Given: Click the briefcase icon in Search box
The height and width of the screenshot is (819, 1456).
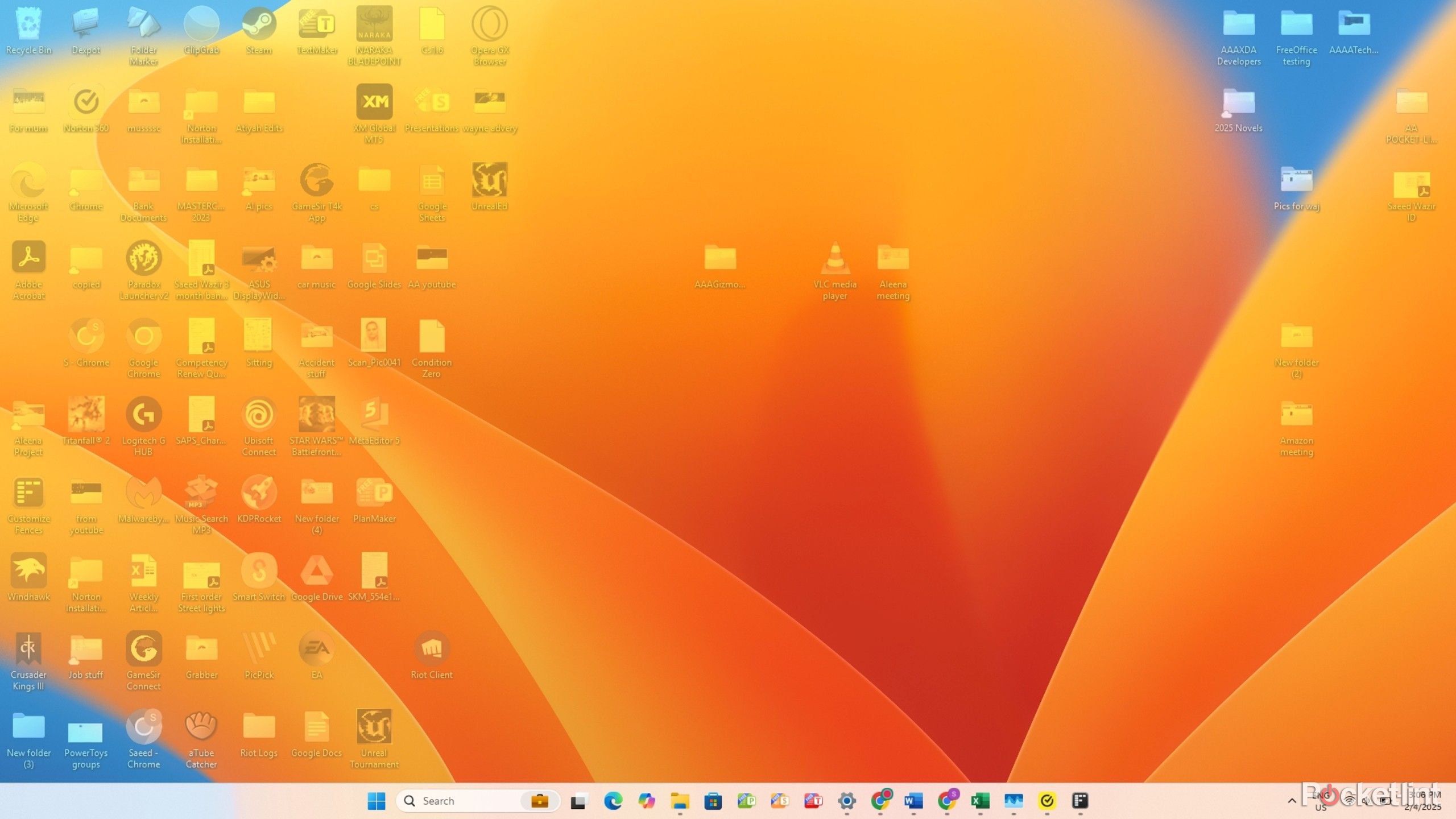Looking at the screenshot, I should [x=539, y=801].
